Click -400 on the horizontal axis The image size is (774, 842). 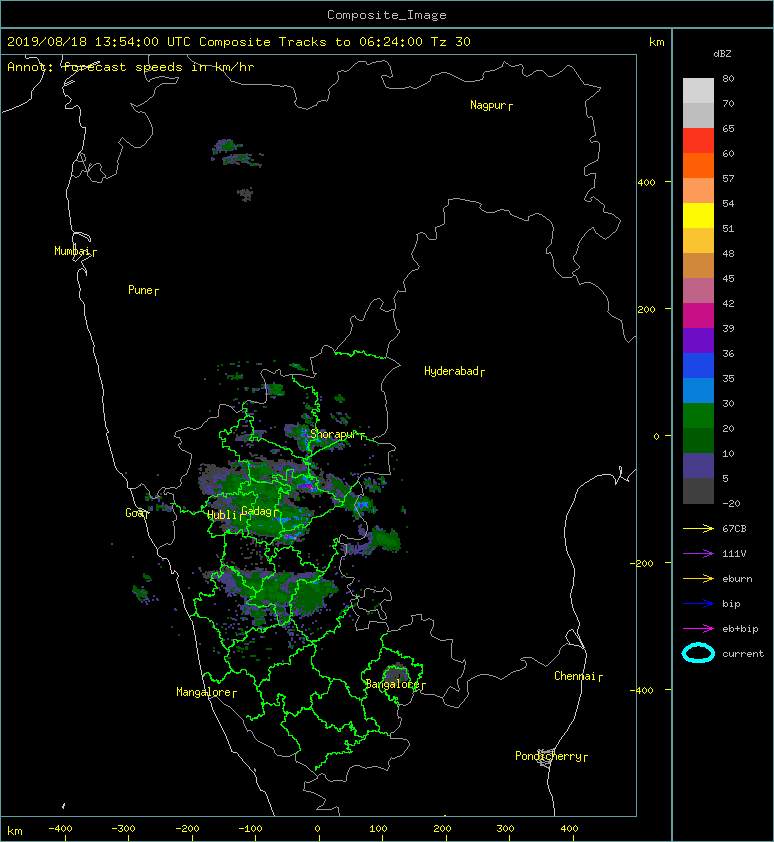pos(60,829)
